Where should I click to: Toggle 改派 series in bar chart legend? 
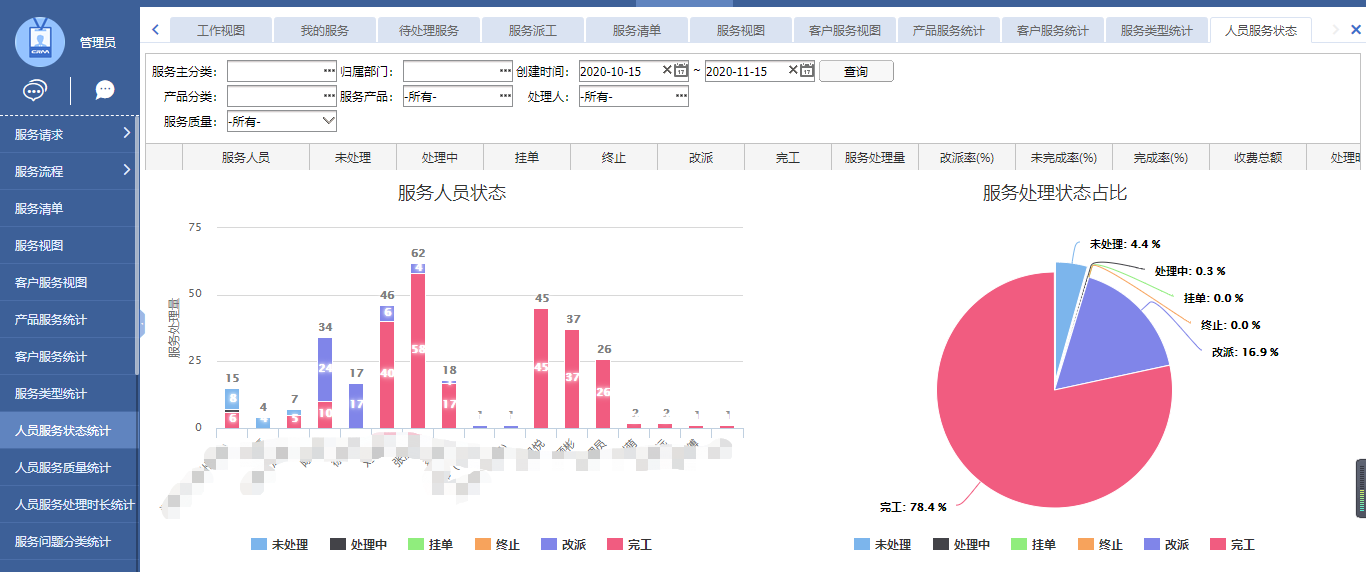[563, 545]
